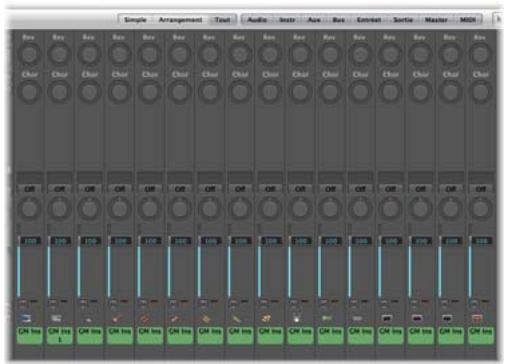The height and width of the screenshot is (364, 507).
Task: Click the volume fader on channel strip 1
Action: [19, 267]
